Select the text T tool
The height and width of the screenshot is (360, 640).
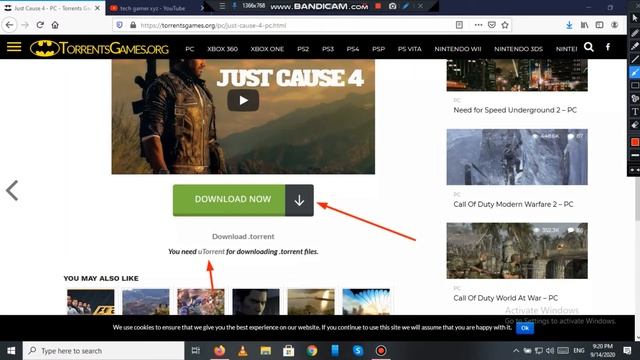pos(635,112)
